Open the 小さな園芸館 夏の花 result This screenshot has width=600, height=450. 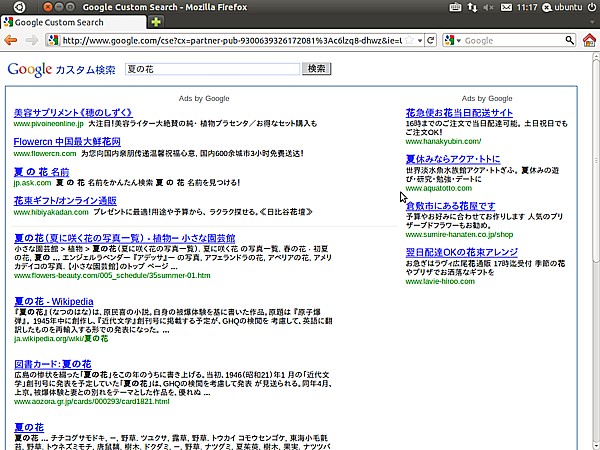click(124, 238)
